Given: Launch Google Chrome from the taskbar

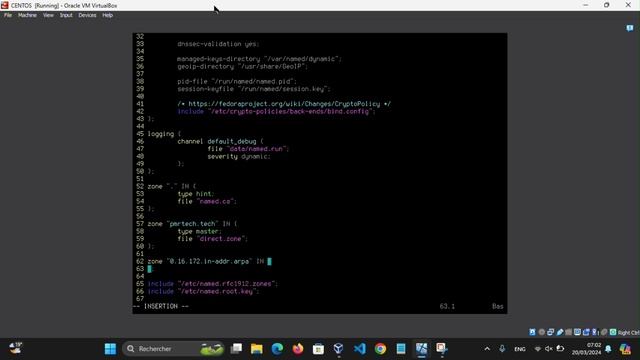Looking at the screenshot, I should (380, 349).
